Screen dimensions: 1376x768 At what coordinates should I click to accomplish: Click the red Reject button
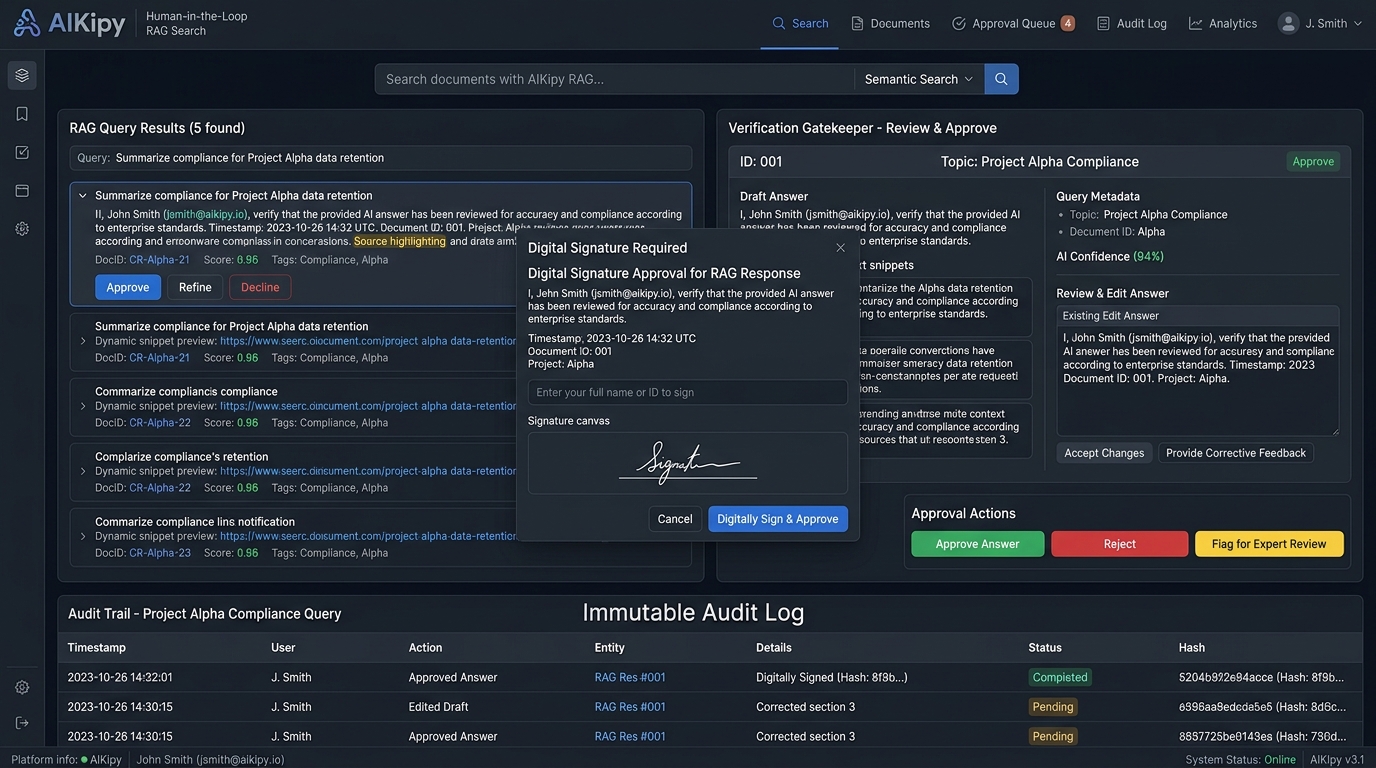coord(1120,544)
